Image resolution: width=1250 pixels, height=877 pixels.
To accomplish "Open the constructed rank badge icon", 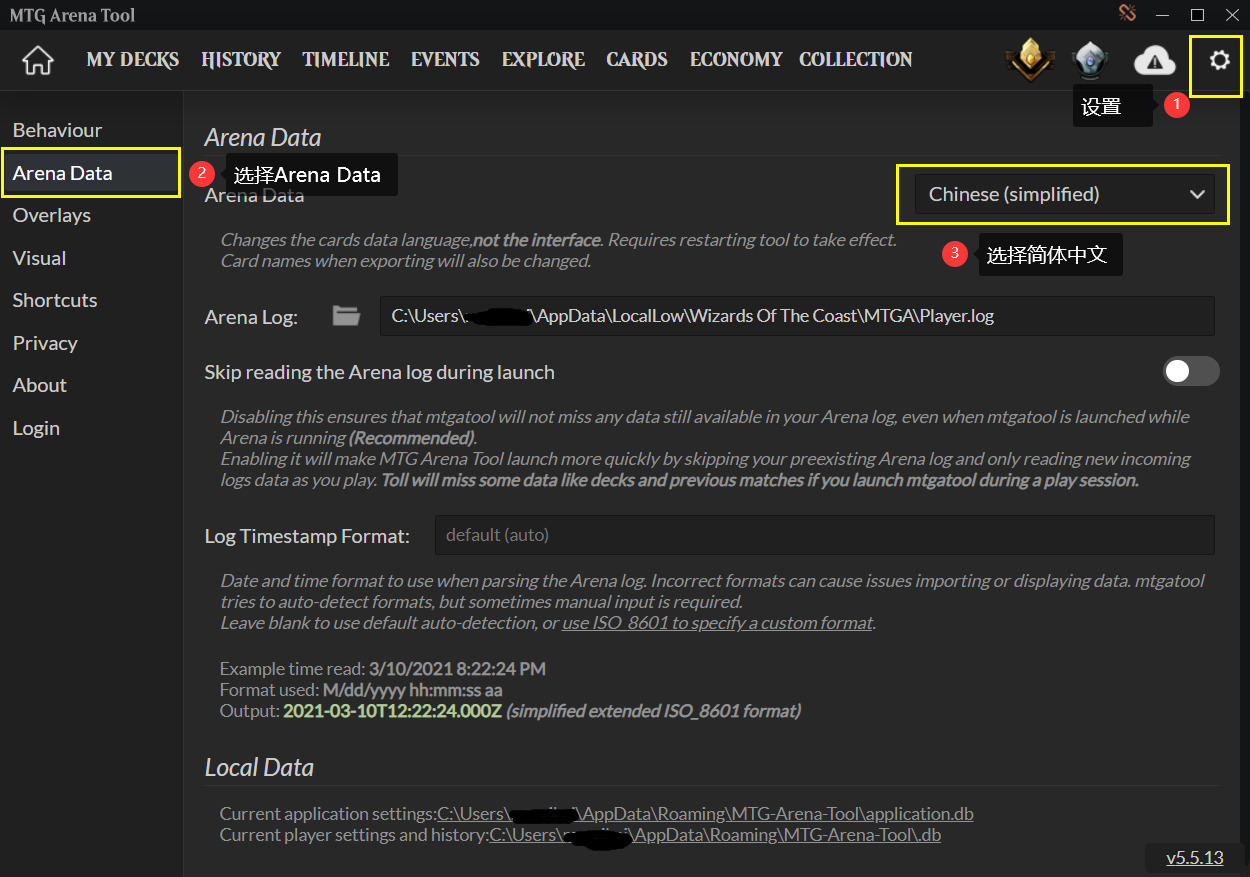I will (x=1029, y=61).
